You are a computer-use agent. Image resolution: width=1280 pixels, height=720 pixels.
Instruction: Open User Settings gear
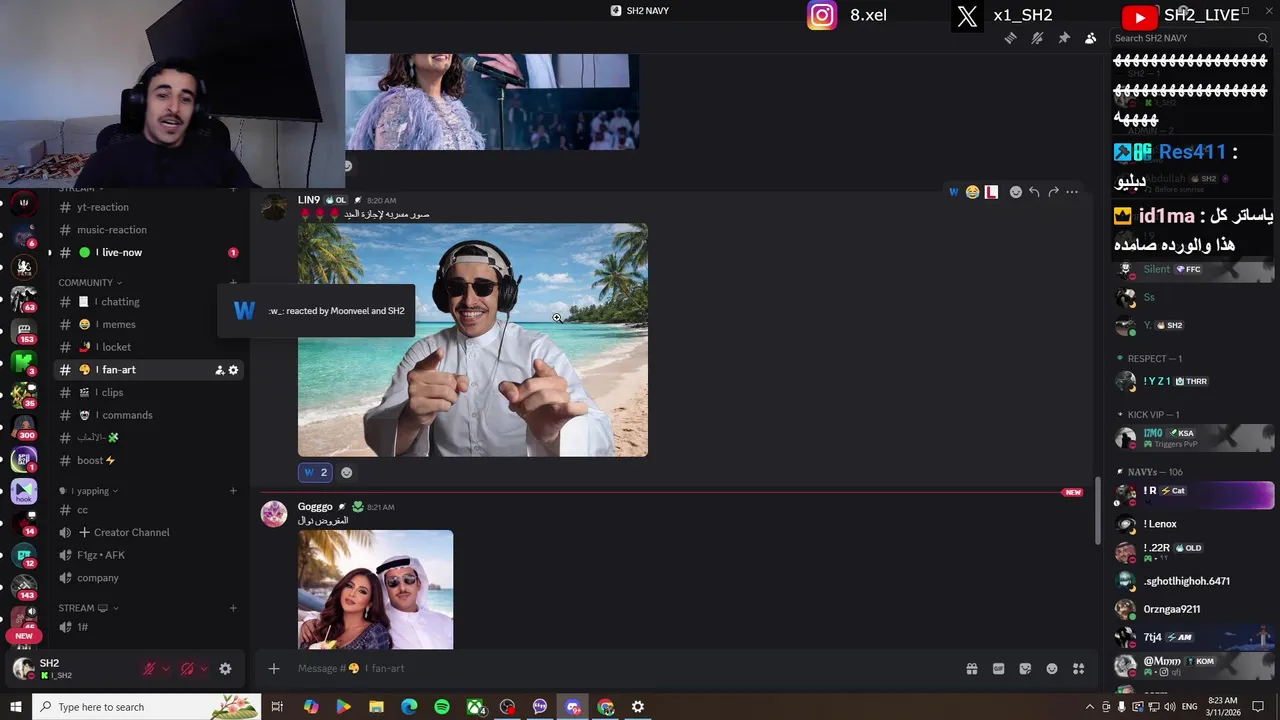tap(225, 669)
